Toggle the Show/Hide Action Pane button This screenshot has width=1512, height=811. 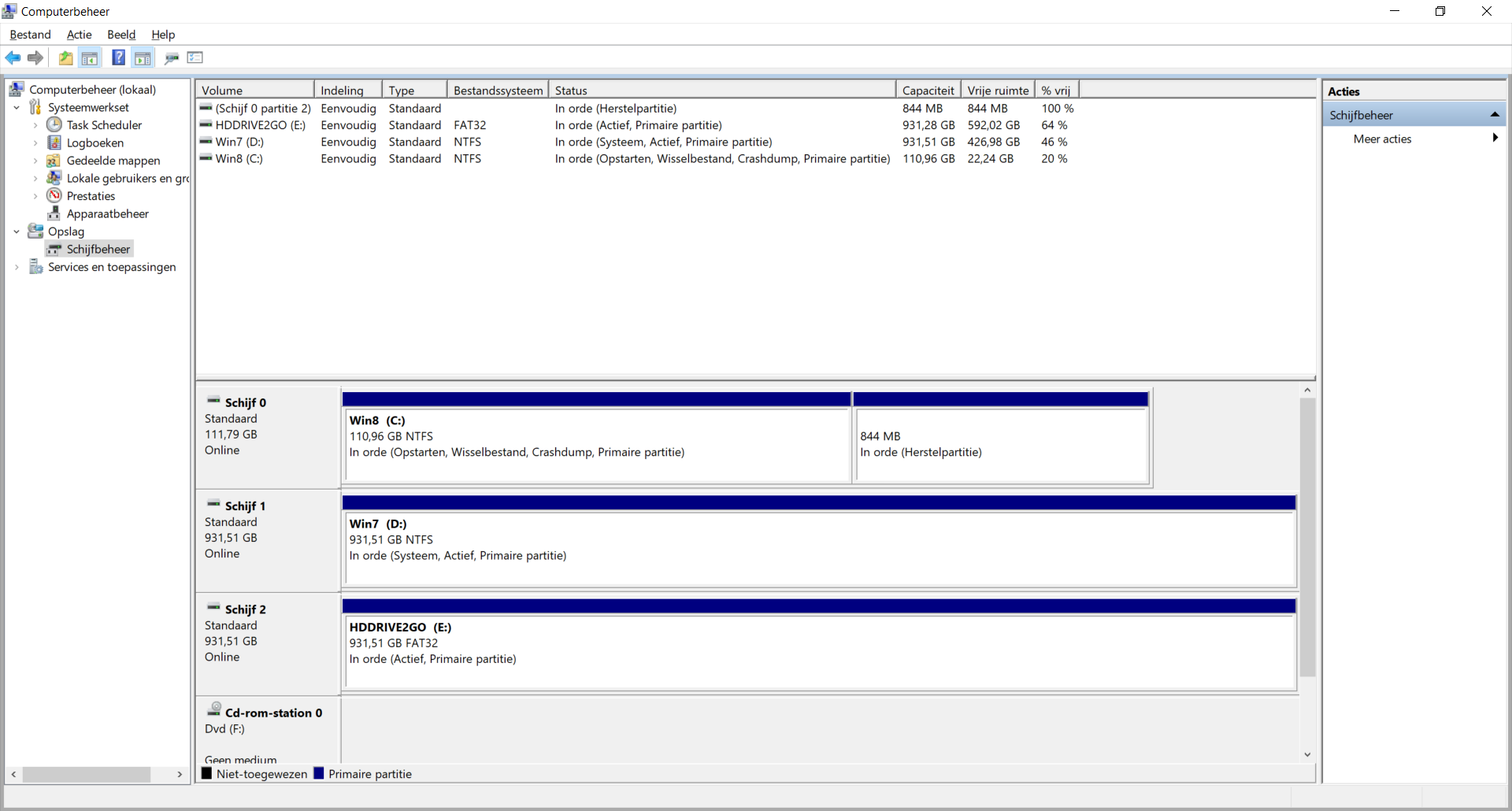[143, 57]
